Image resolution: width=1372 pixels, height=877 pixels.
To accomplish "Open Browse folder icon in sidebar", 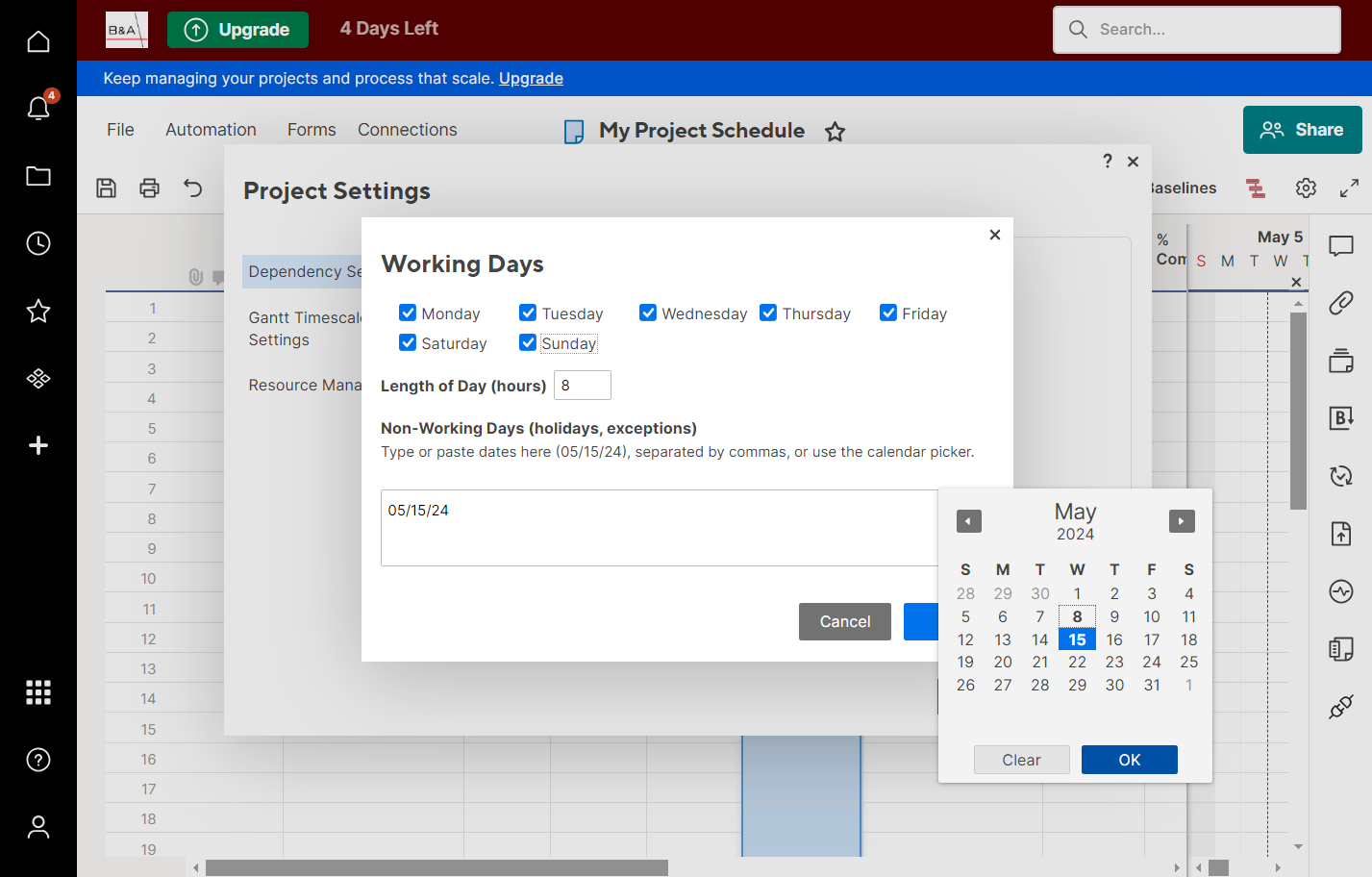I will [x=38, y=176].
